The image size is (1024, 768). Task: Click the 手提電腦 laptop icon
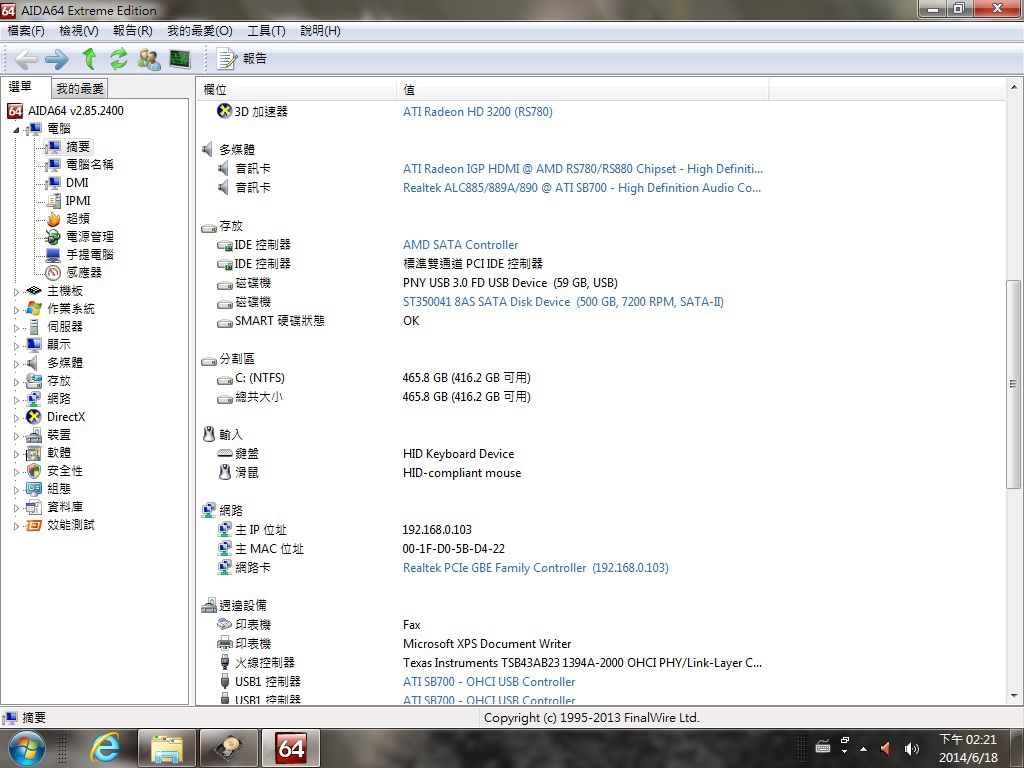(54, 255)
